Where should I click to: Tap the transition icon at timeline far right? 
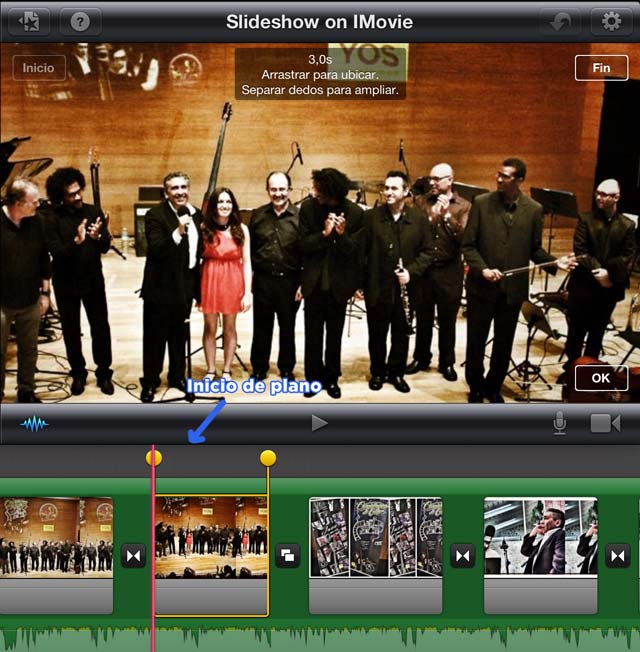click(x=618, y=555)
